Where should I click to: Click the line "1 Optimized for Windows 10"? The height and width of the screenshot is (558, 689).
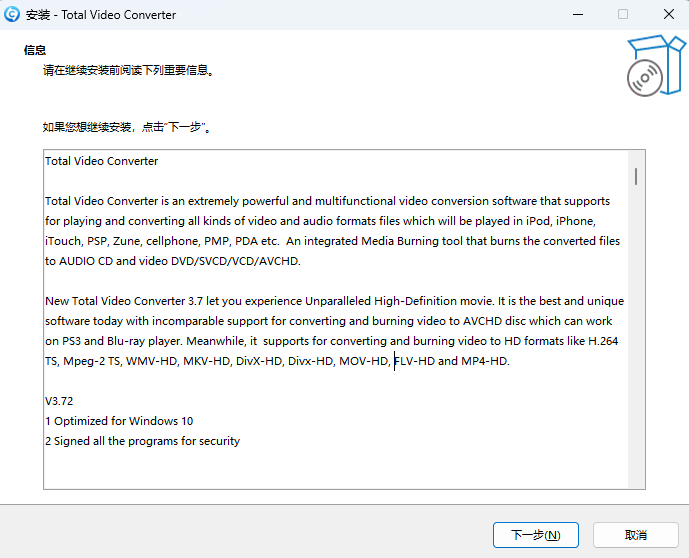click(x=119, y=421)
